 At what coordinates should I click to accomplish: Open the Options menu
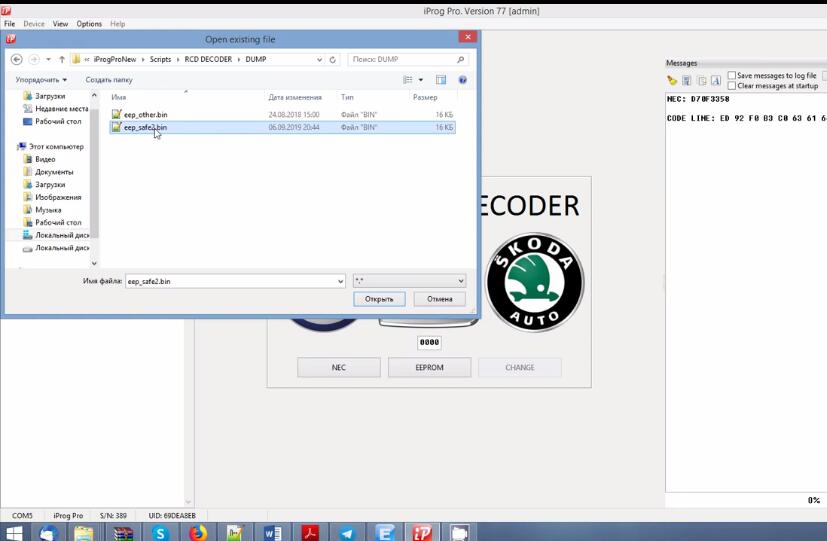[89, 24]
